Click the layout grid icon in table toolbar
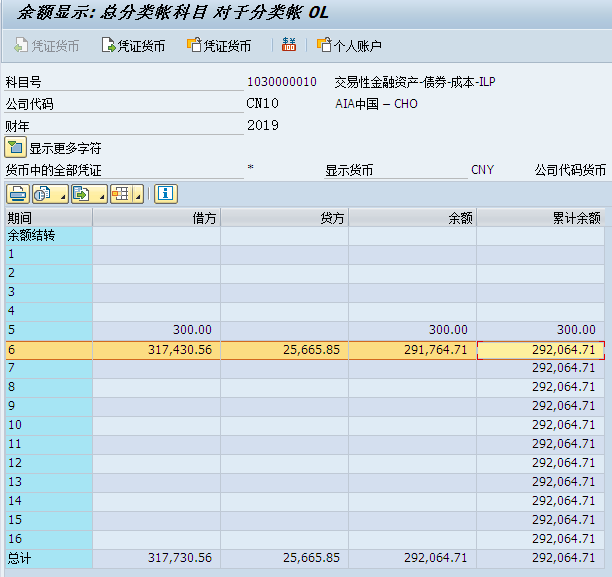Viewport: 612px width, 577px height. point(121,194)
